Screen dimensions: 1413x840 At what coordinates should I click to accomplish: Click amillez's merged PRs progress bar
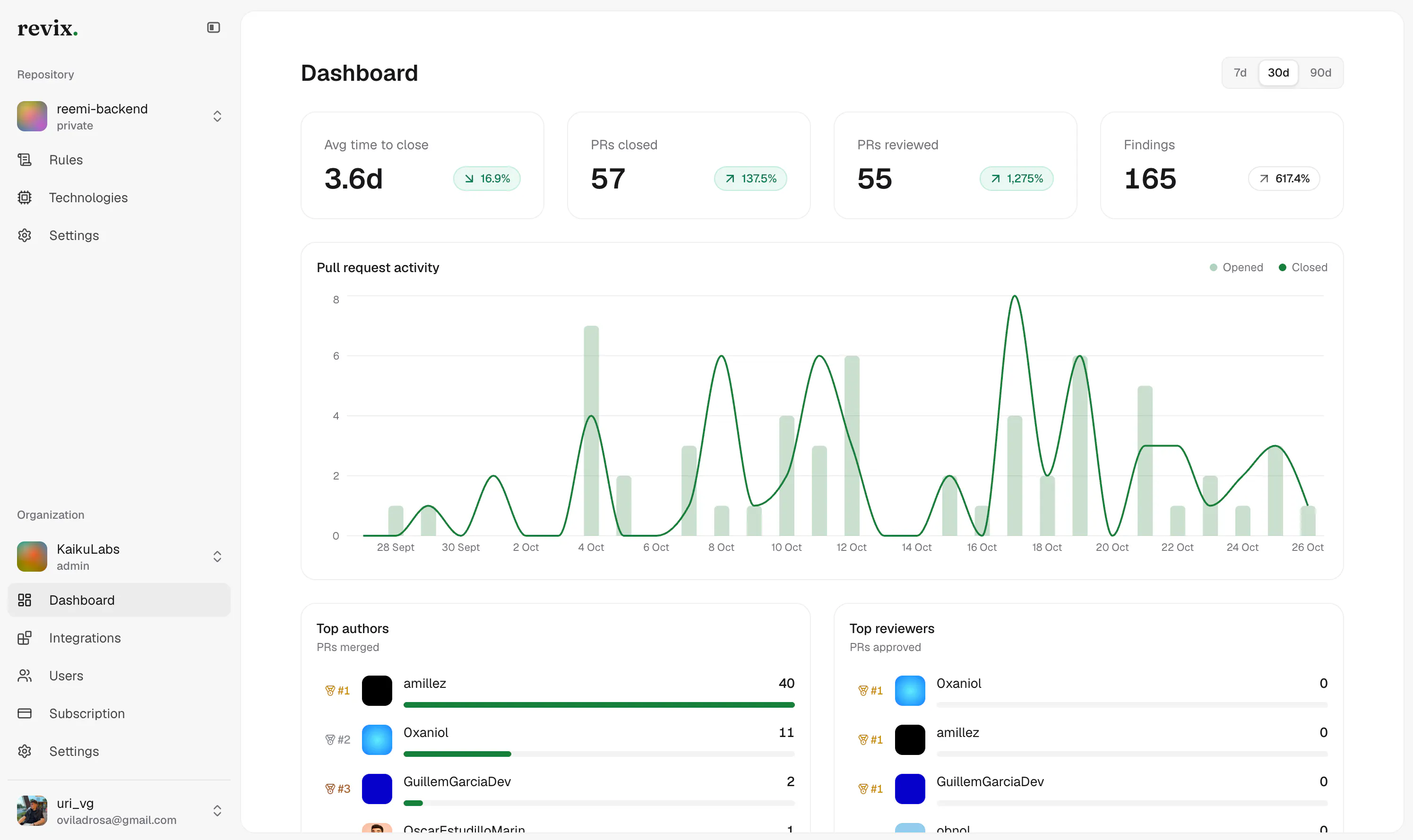tap(599, 705)
